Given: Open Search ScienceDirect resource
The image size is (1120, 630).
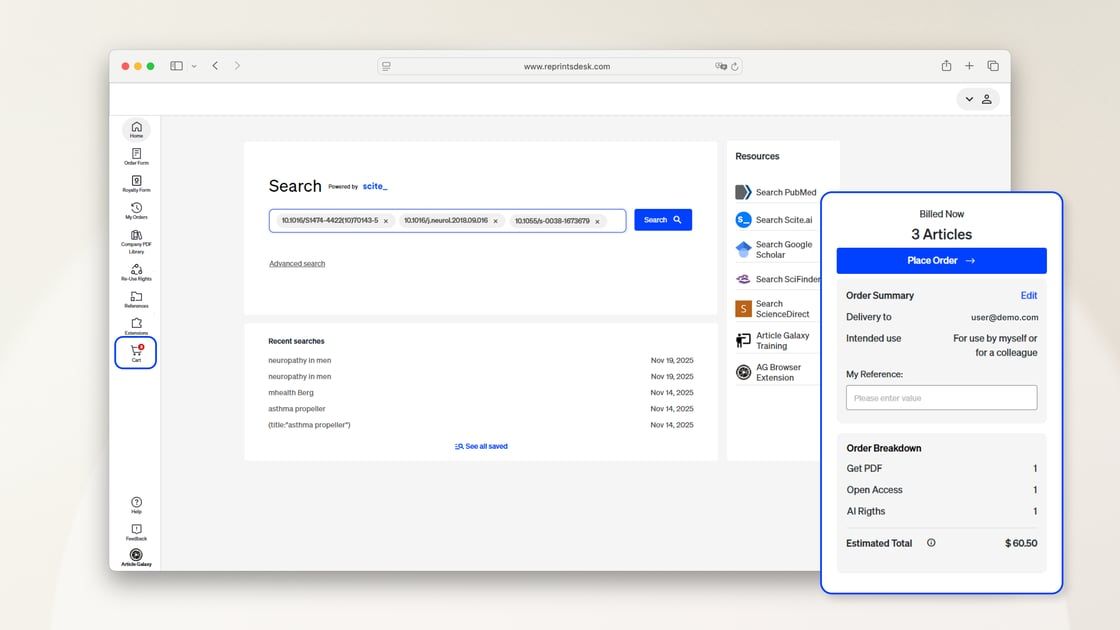Looking at the screenshot, I should tap(775, 309).
